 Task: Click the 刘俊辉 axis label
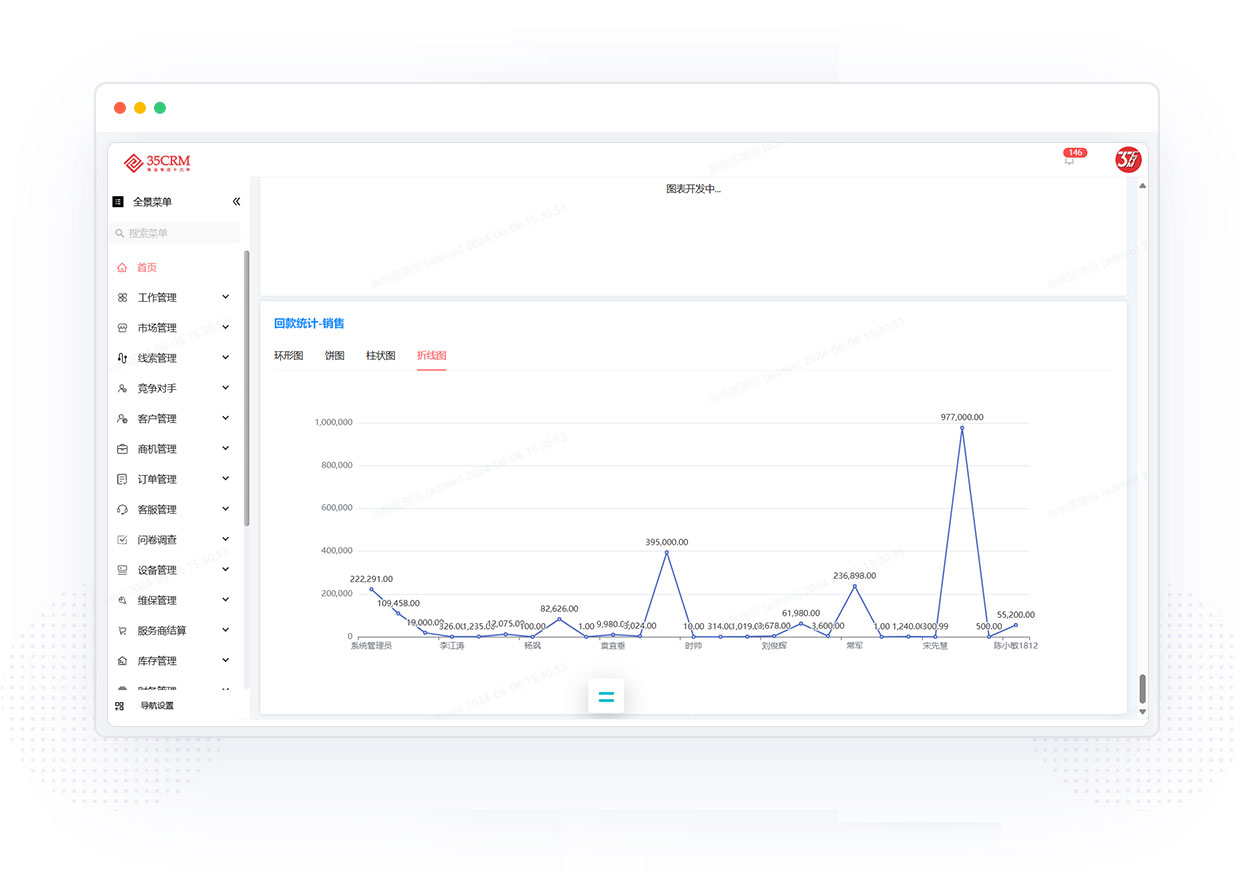(774, 646)
